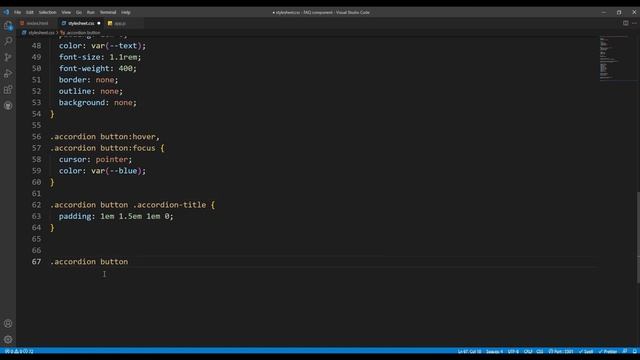
Task: Click stylesheet.css in the breadcrumb
Action: pos(41,33)
